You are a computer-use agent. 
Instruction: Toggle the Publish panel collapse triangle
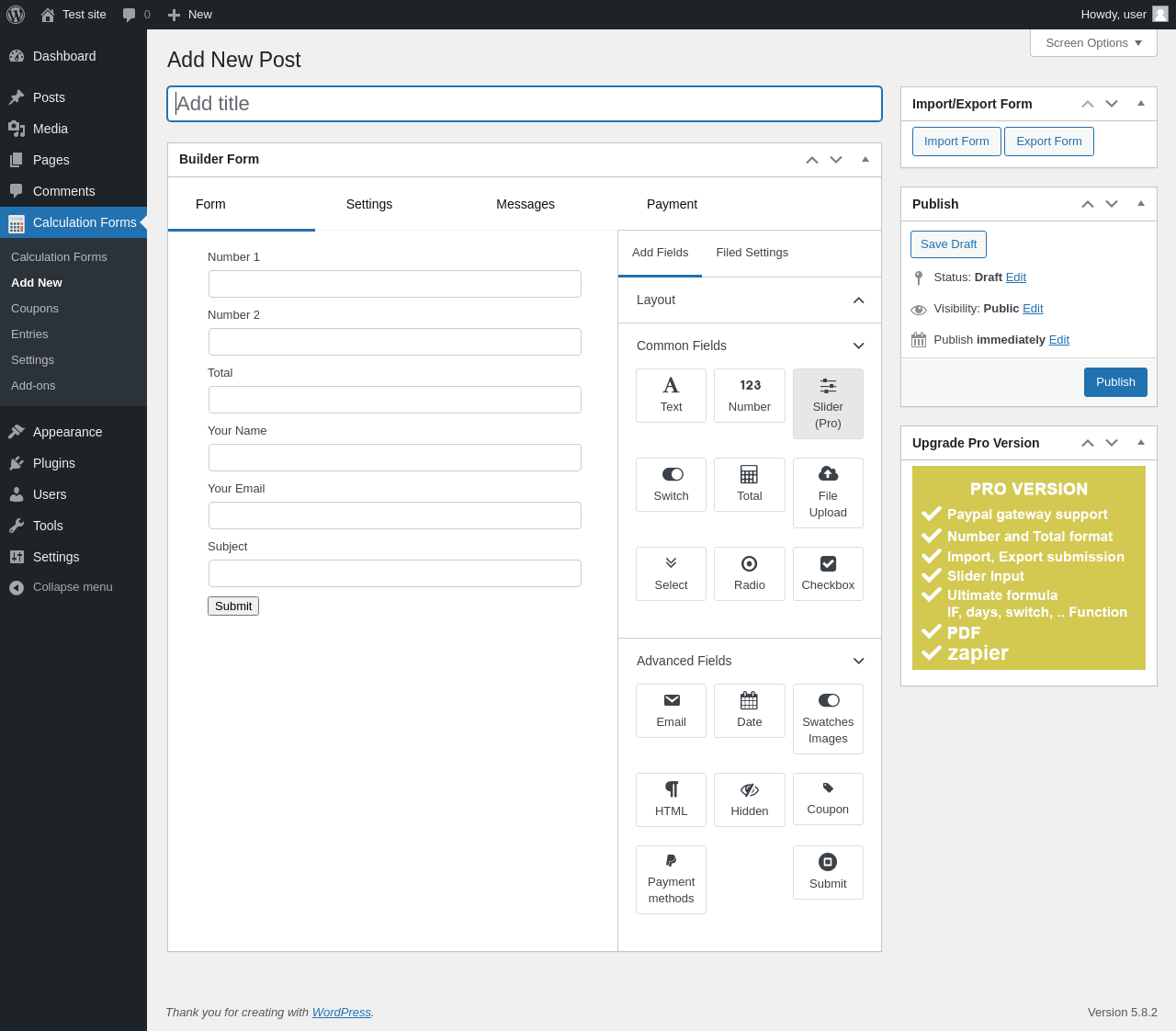pos(1141,203)
